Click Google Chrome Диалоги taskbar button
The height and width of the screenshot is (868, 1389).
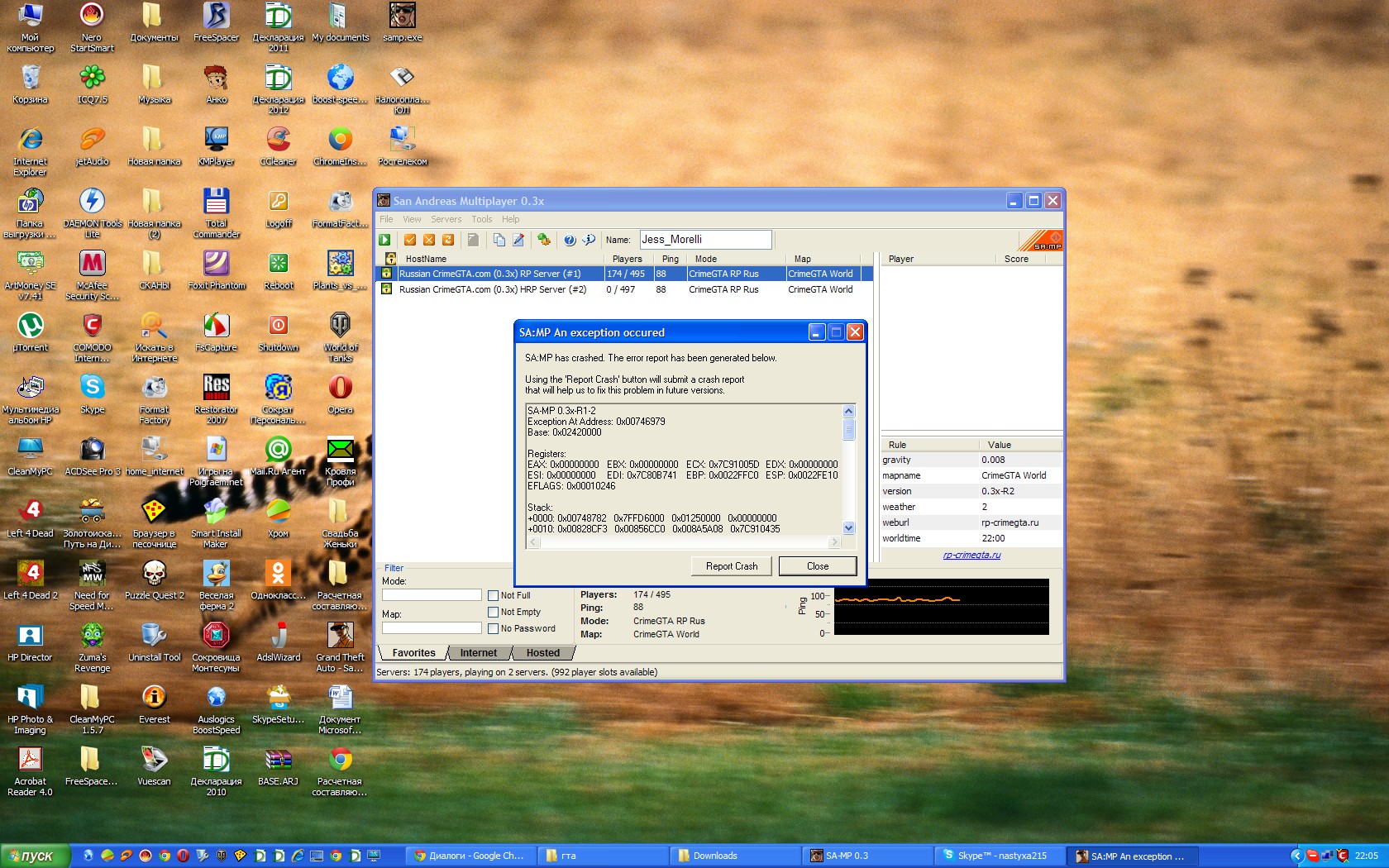470,856
